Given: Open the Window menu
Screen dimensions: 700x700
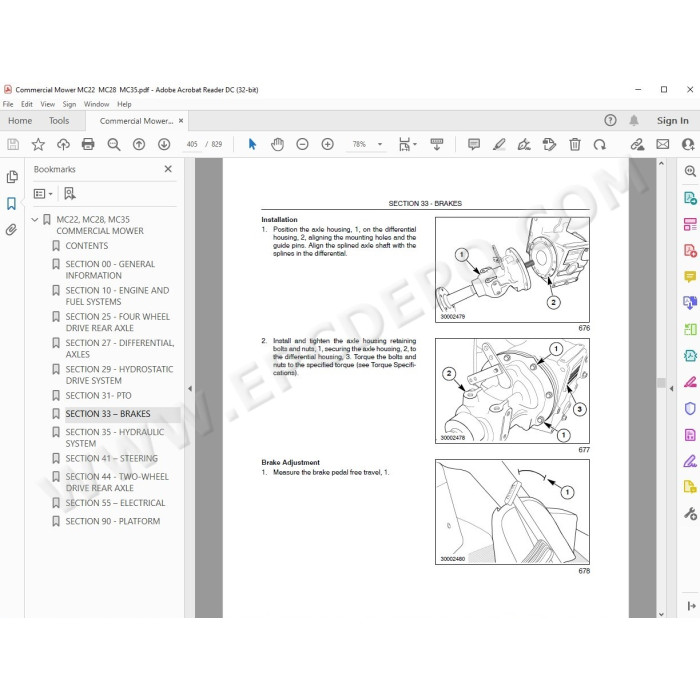Looking at the screenshot, I should point(96,104).
